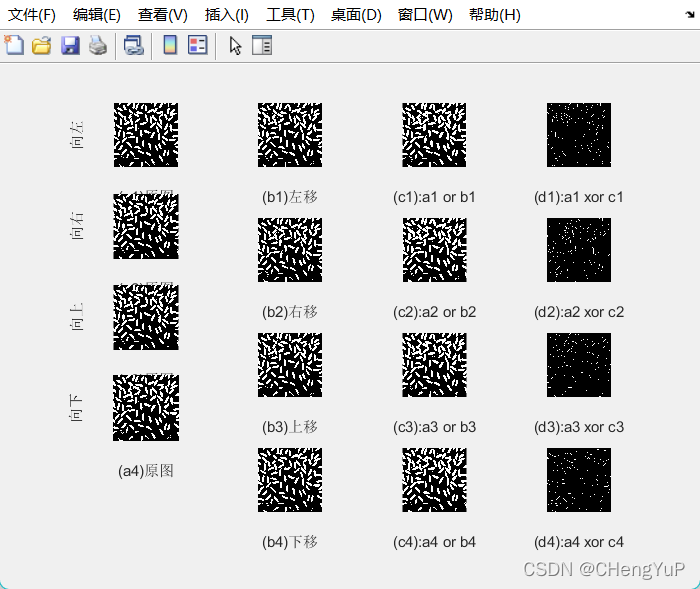Image resolution: width=700 pixels, height=589 pixels.
Task: Open the 帮助(H) menu
Action: tap(495, 15)
